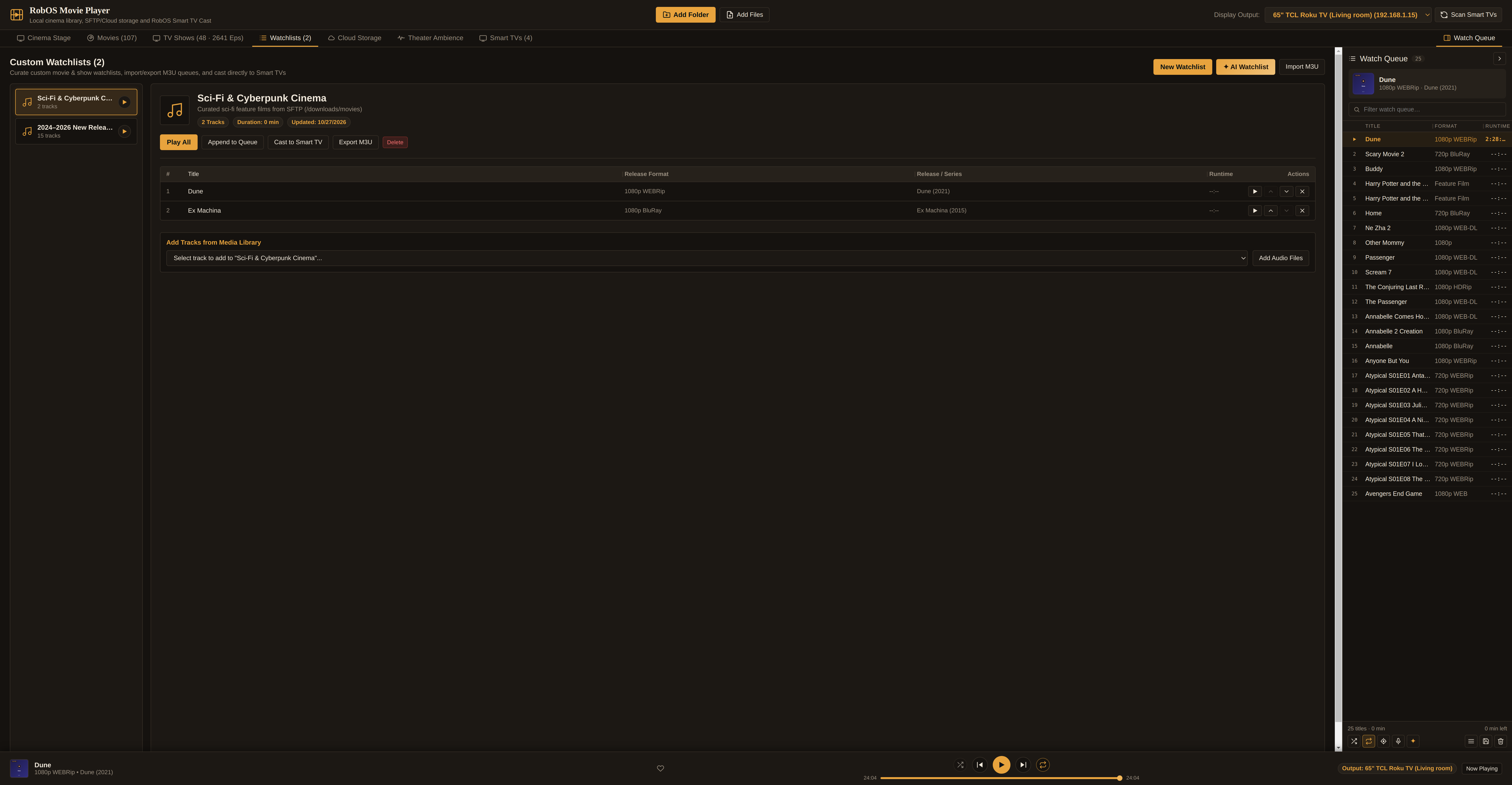Go to the Cloud Storage tab
Image resolution: width=1512 pixels, height=785 pixels.
355,38
